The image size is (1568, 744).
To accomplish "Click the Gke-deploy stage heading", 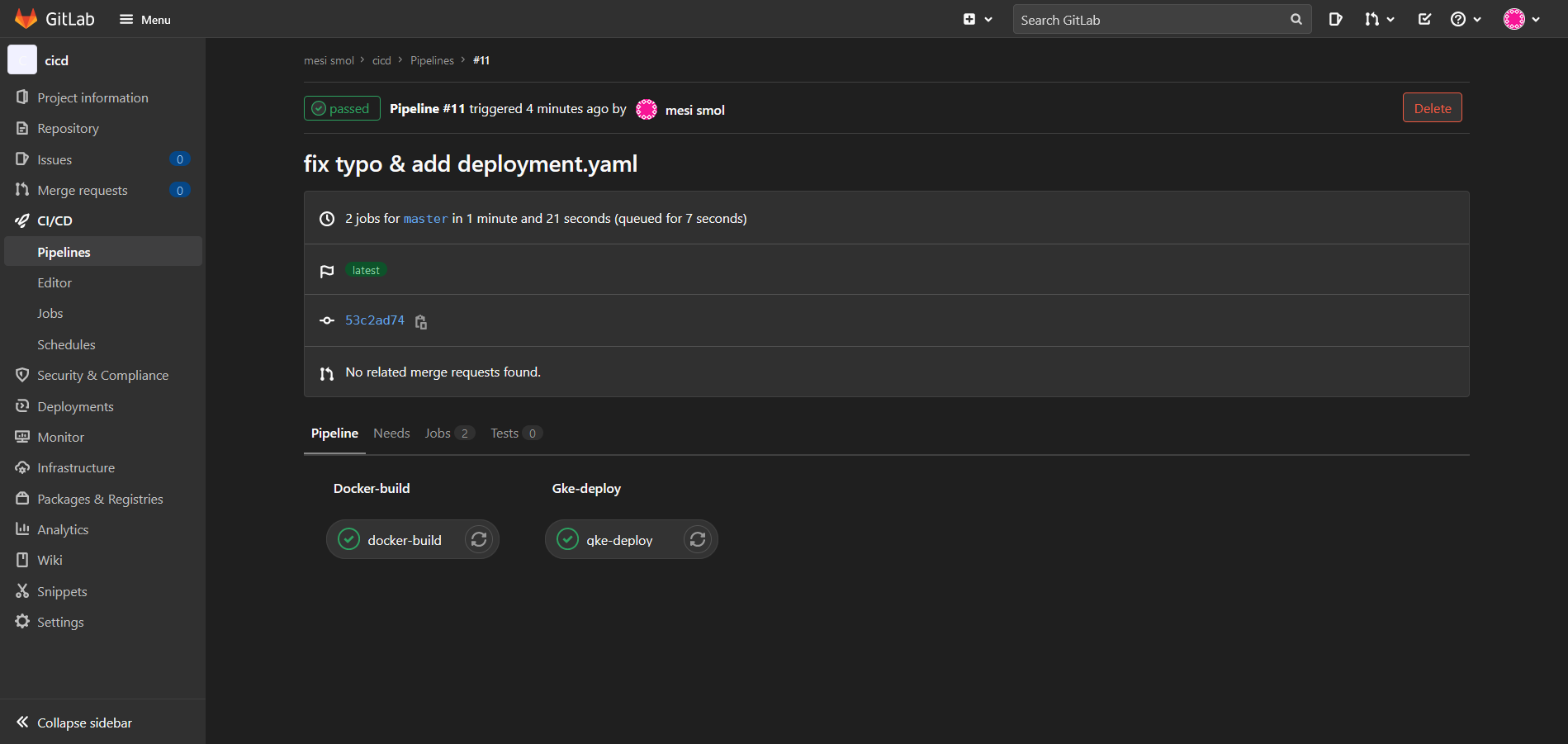I will pos(586,489).
